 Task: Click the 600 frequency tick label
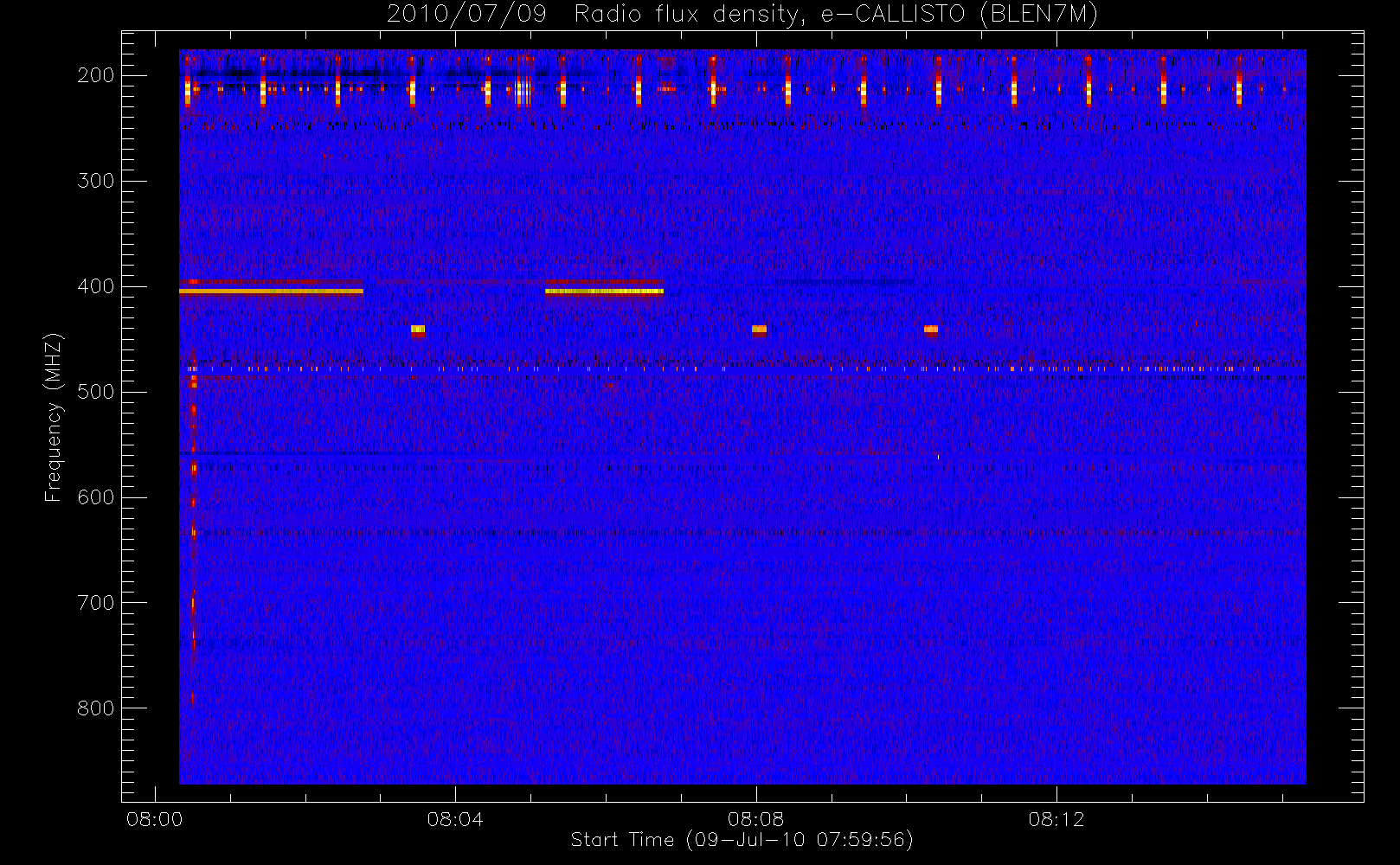pos(96,497)
